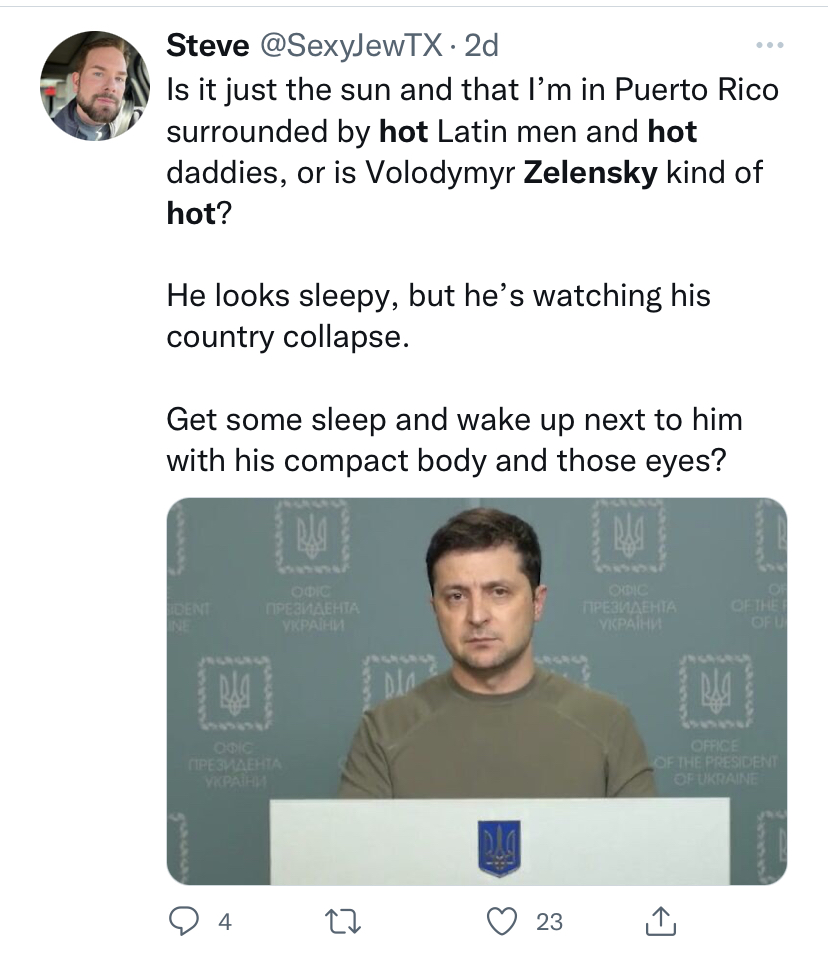The width and height of the screenshot is (828, 963).
Task: Click the reply count number 4
Action: point(224,922)
